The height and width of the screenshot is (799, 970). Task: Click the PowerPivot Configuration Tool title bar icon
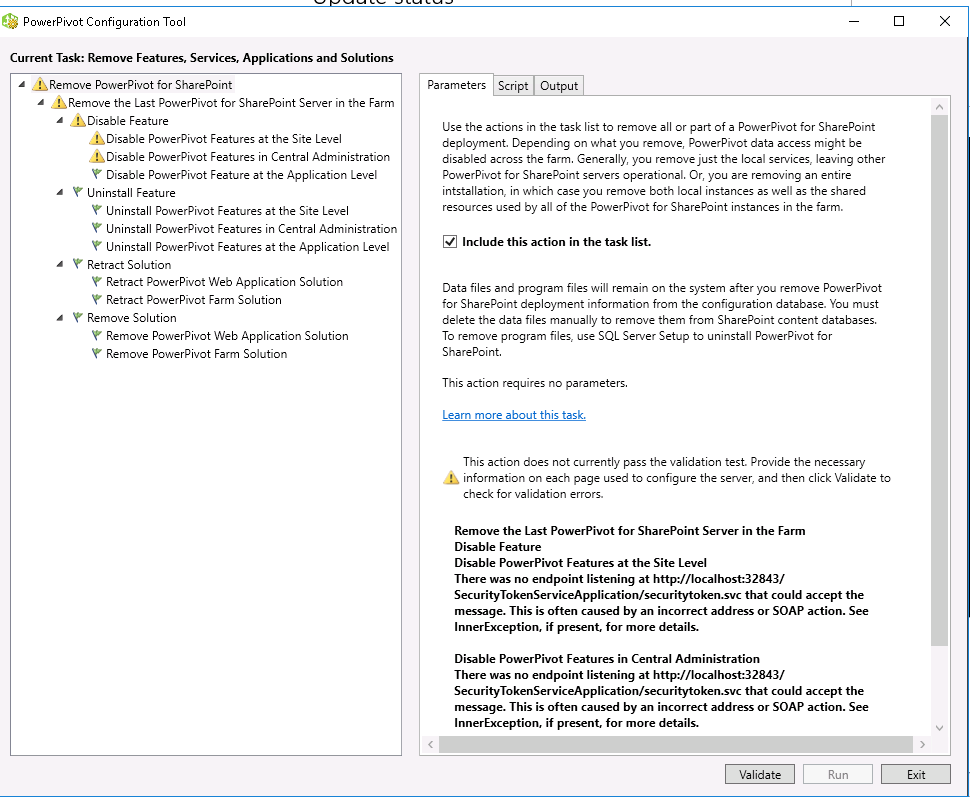click(x=13, y=21)
